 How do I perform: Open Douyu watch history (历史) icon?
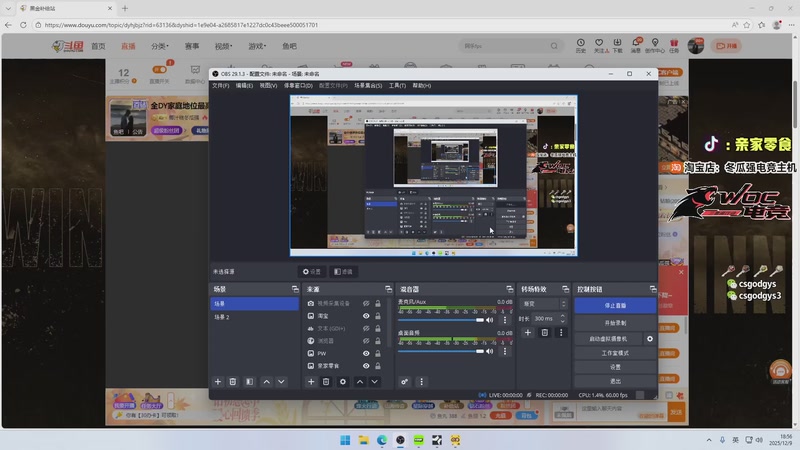581,45
